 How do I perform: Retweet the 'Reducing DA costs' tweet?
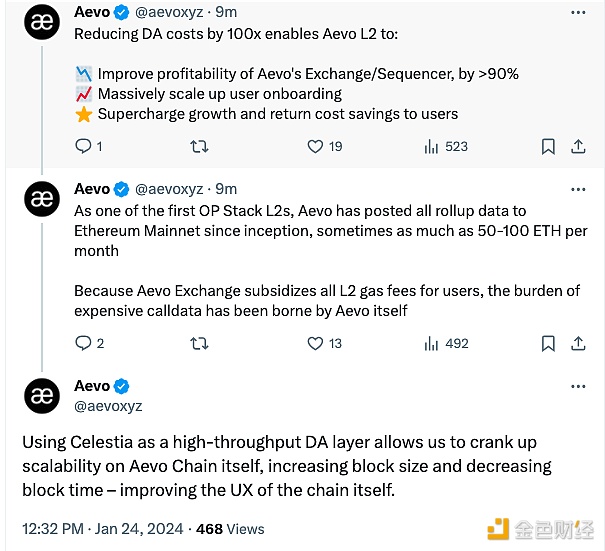tap(199, 146)
